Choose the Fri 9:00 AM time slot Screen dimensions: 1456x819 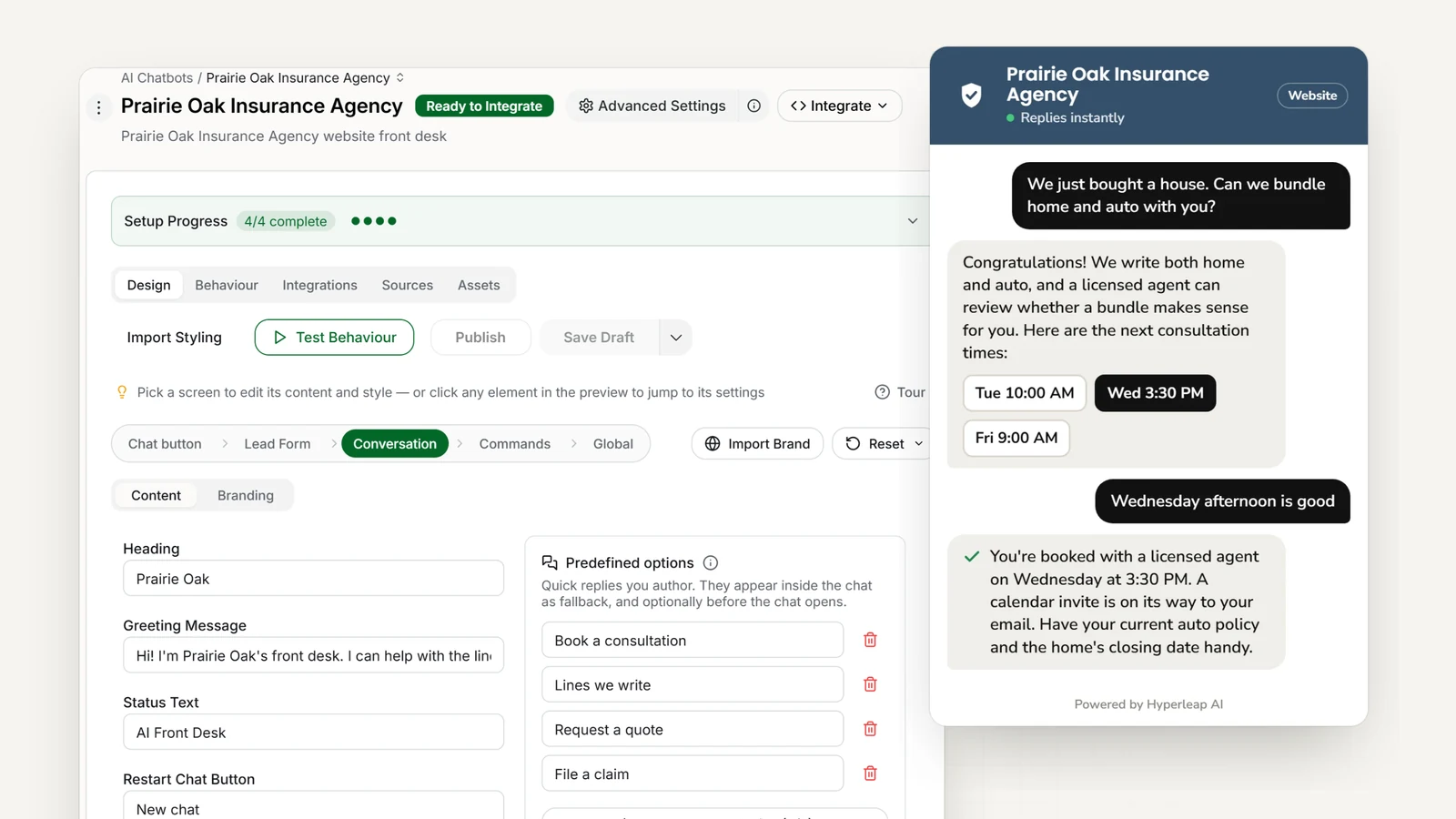[1016, 438]
